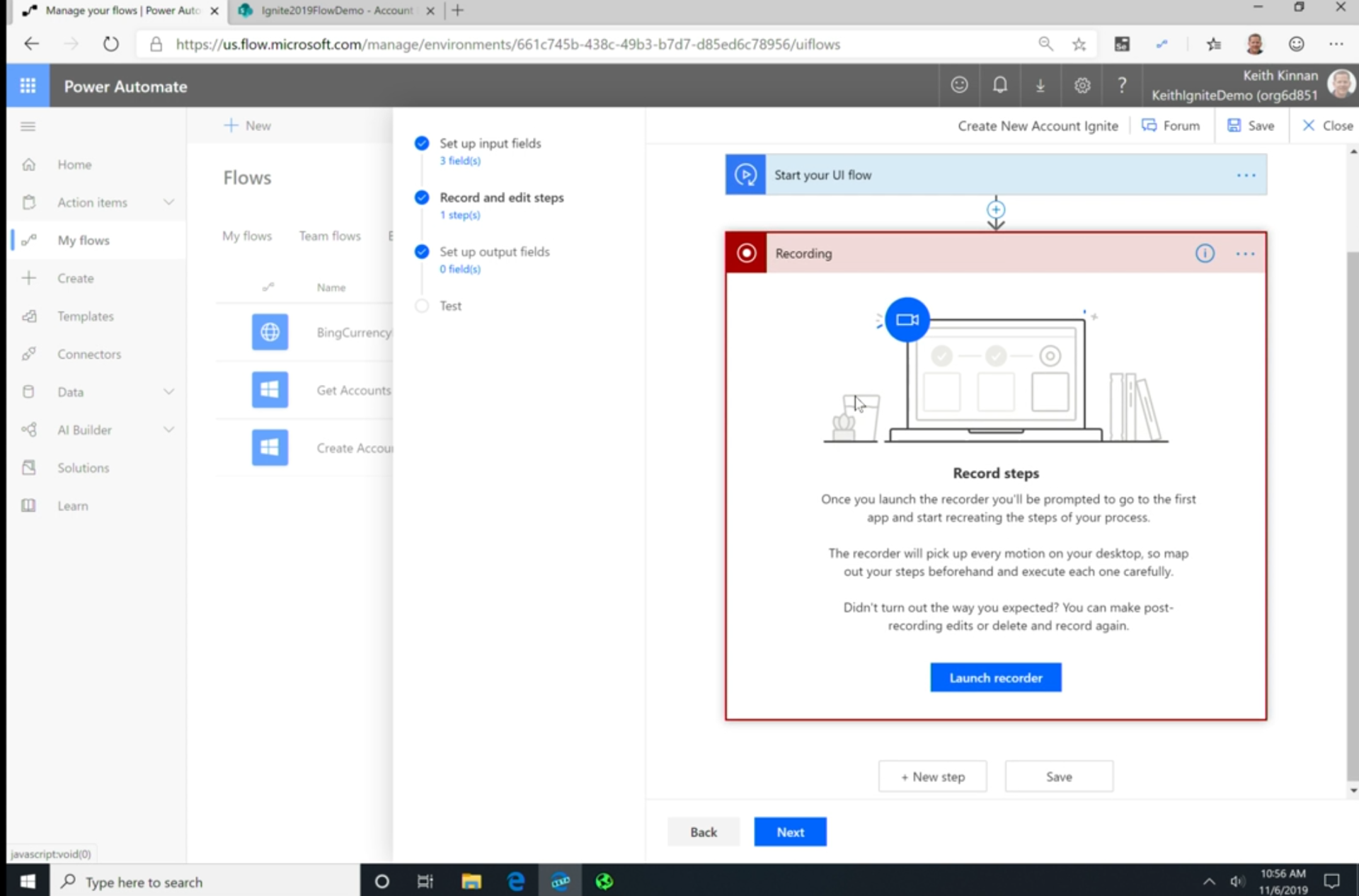This screenshot has width=1359, height=896.
Task: Switch to the Ignite2019FlowDemo browser tab
Action: 336,11
